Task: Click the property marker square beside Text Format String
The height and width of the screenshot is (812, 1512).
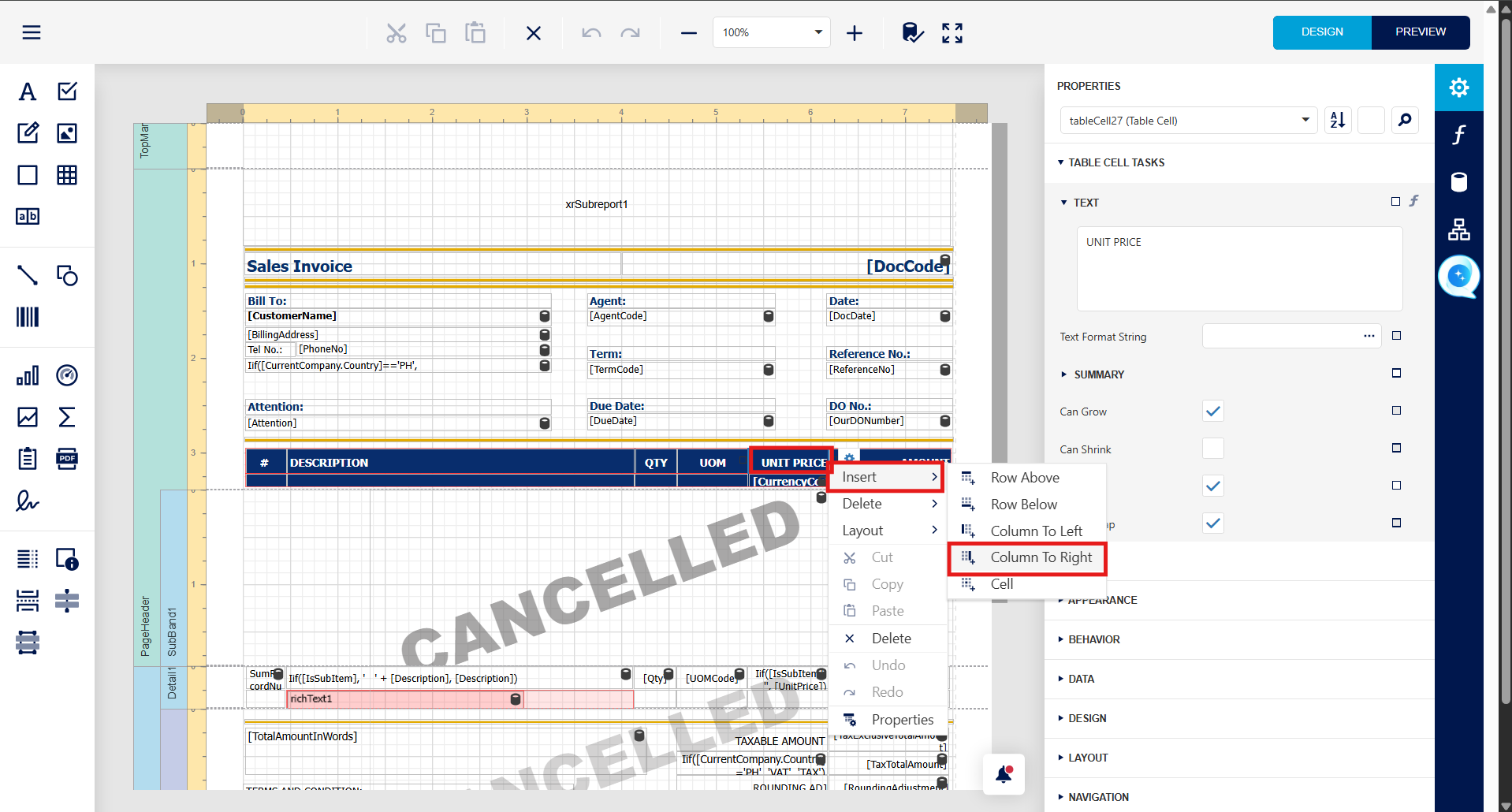Action: point(1396,336)
